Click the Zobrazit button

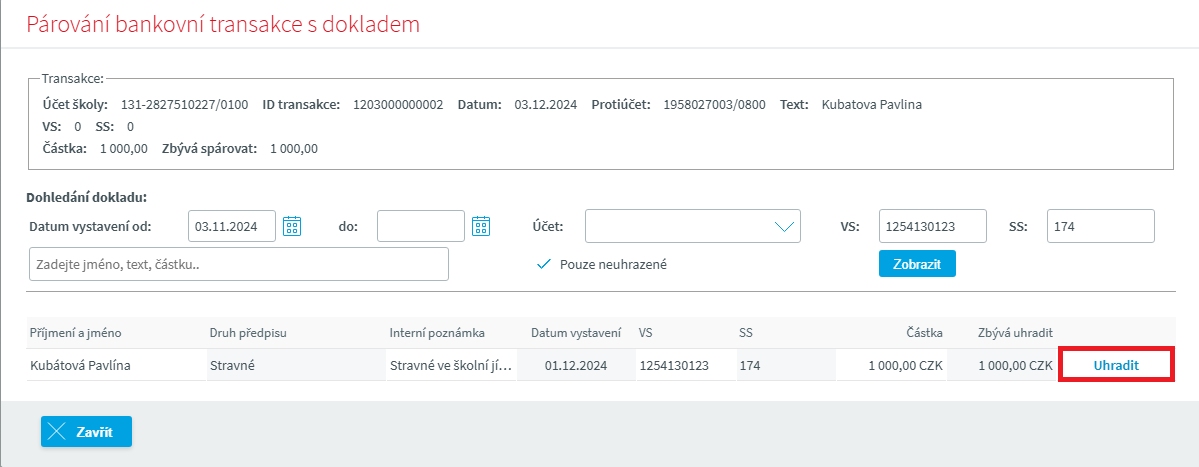click(x=917, y=263)
